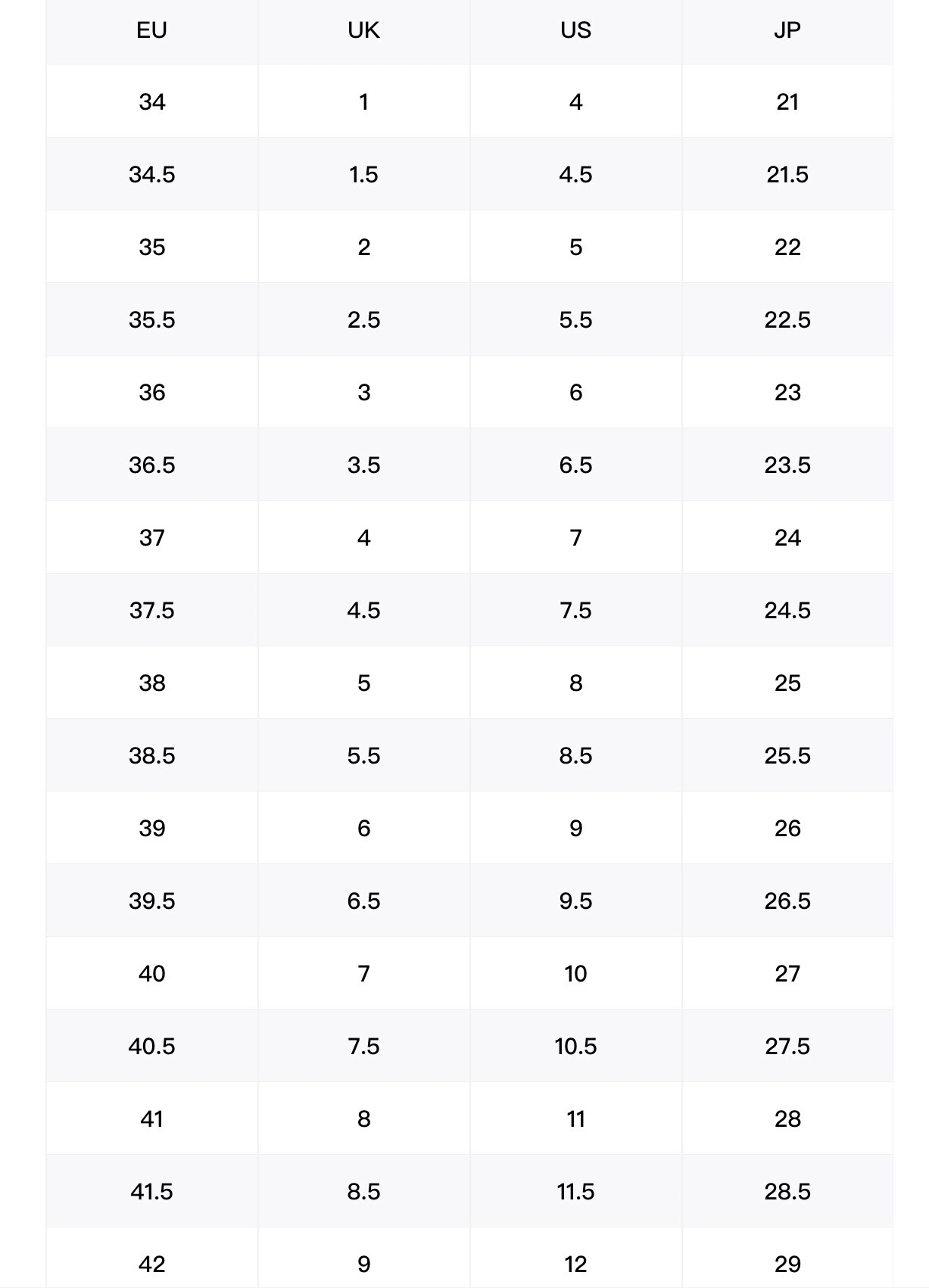Click EU size 34 cell
The width and height of the screenshot is (929, 1288).
pyautogui.click(x=151, y=101)
